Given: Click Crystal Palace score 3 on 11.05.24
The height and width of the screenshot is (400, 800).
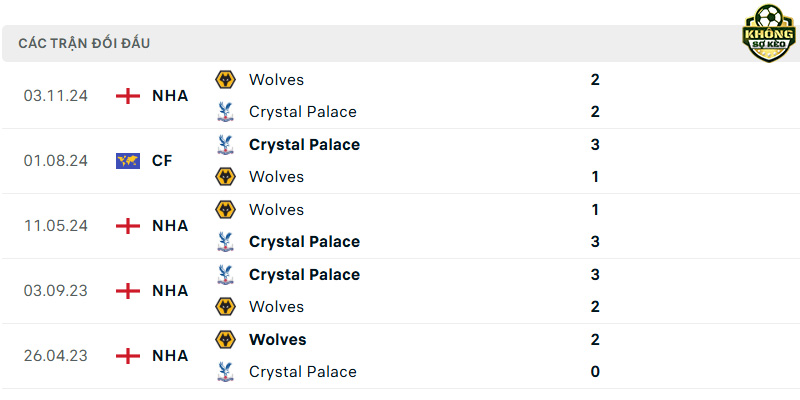Looking at the screenshot, I should coord(595,241).
